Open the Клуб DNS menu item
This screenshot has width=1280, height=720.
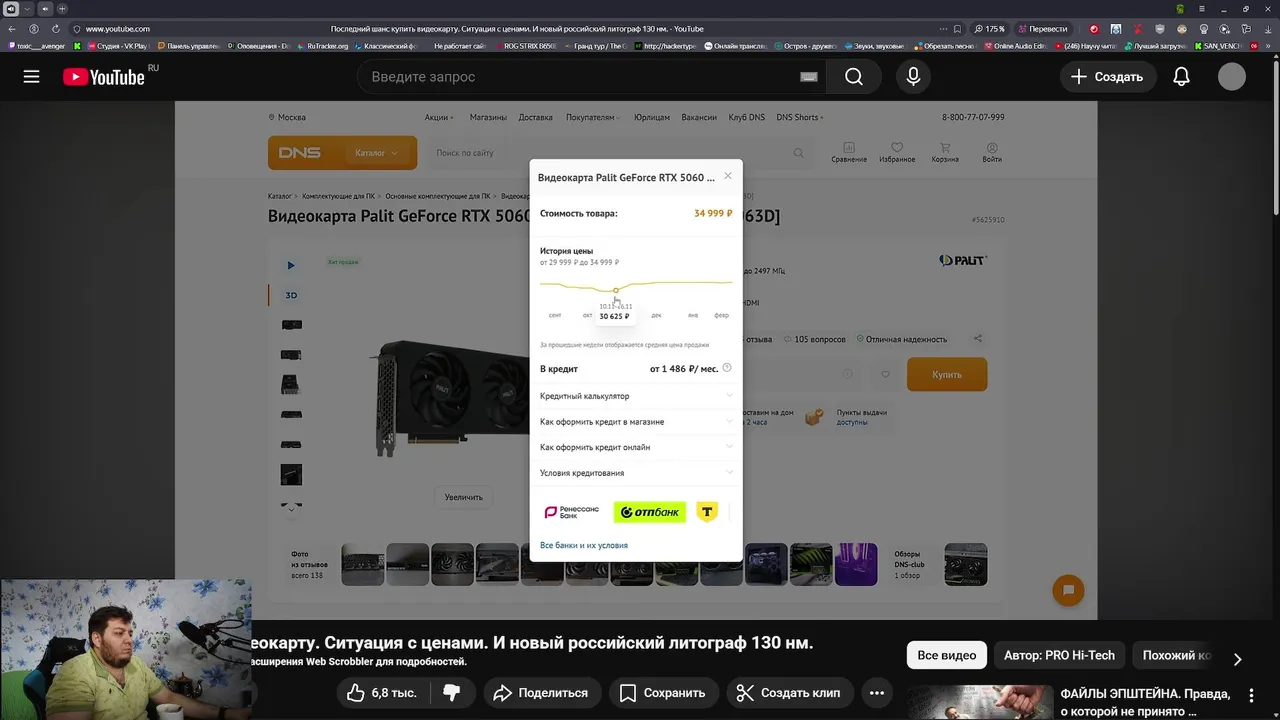tap(747, 117)
